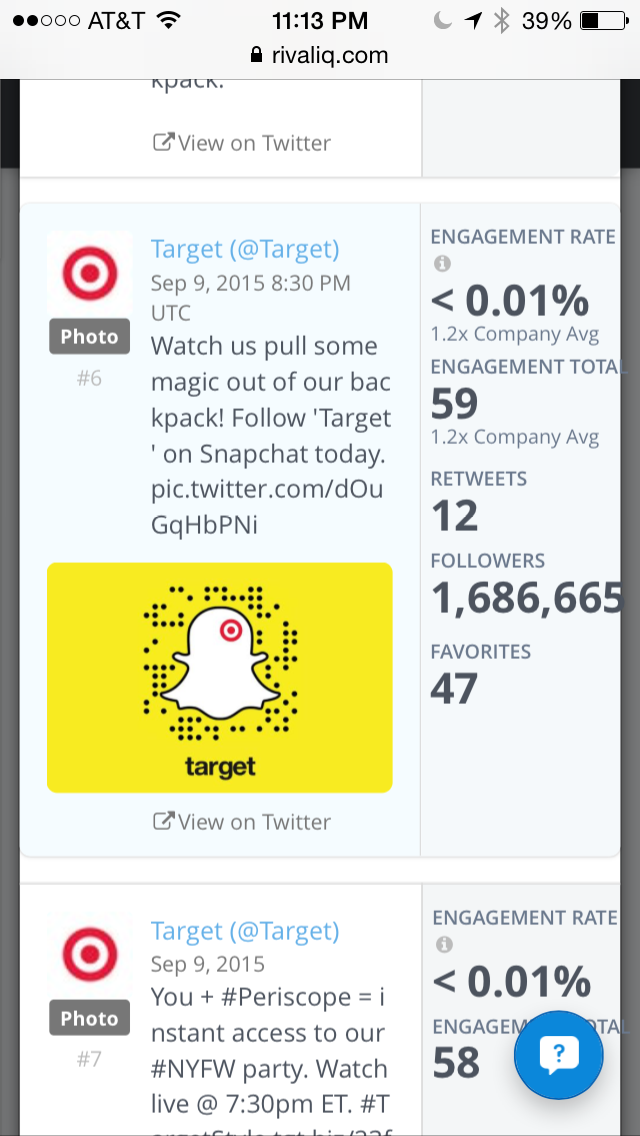Tap the Photo badge on post #6
The width and height of the screenshot is (640, 1136).
pyautogui.click(x=89, y=337)
